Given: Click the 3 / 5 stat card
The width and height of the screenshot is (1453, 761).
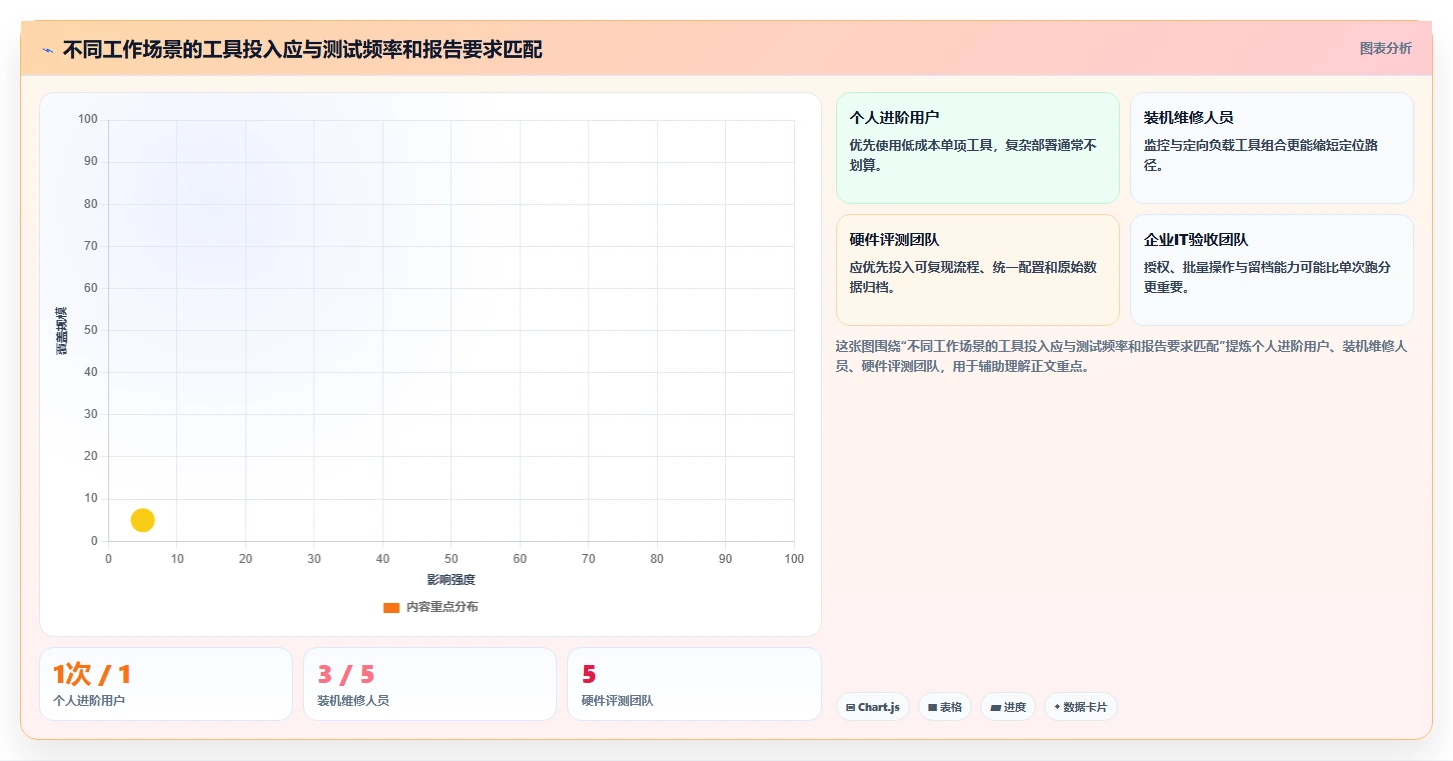Looking at the screenshot, I should (x=430, y=684).
